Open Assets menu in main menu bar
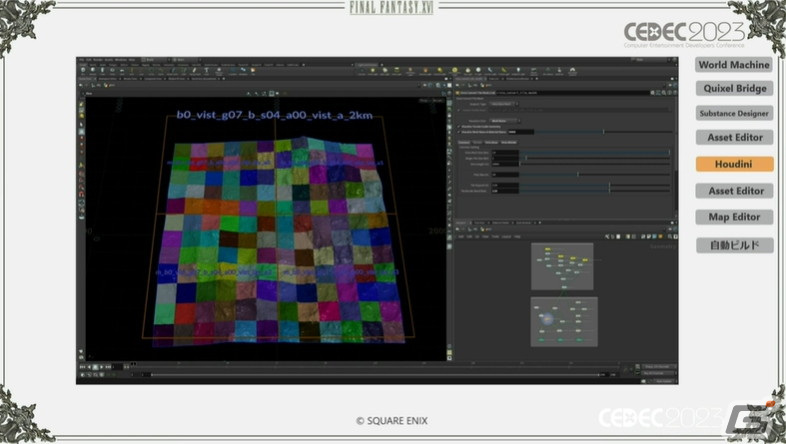 (109, 60)
